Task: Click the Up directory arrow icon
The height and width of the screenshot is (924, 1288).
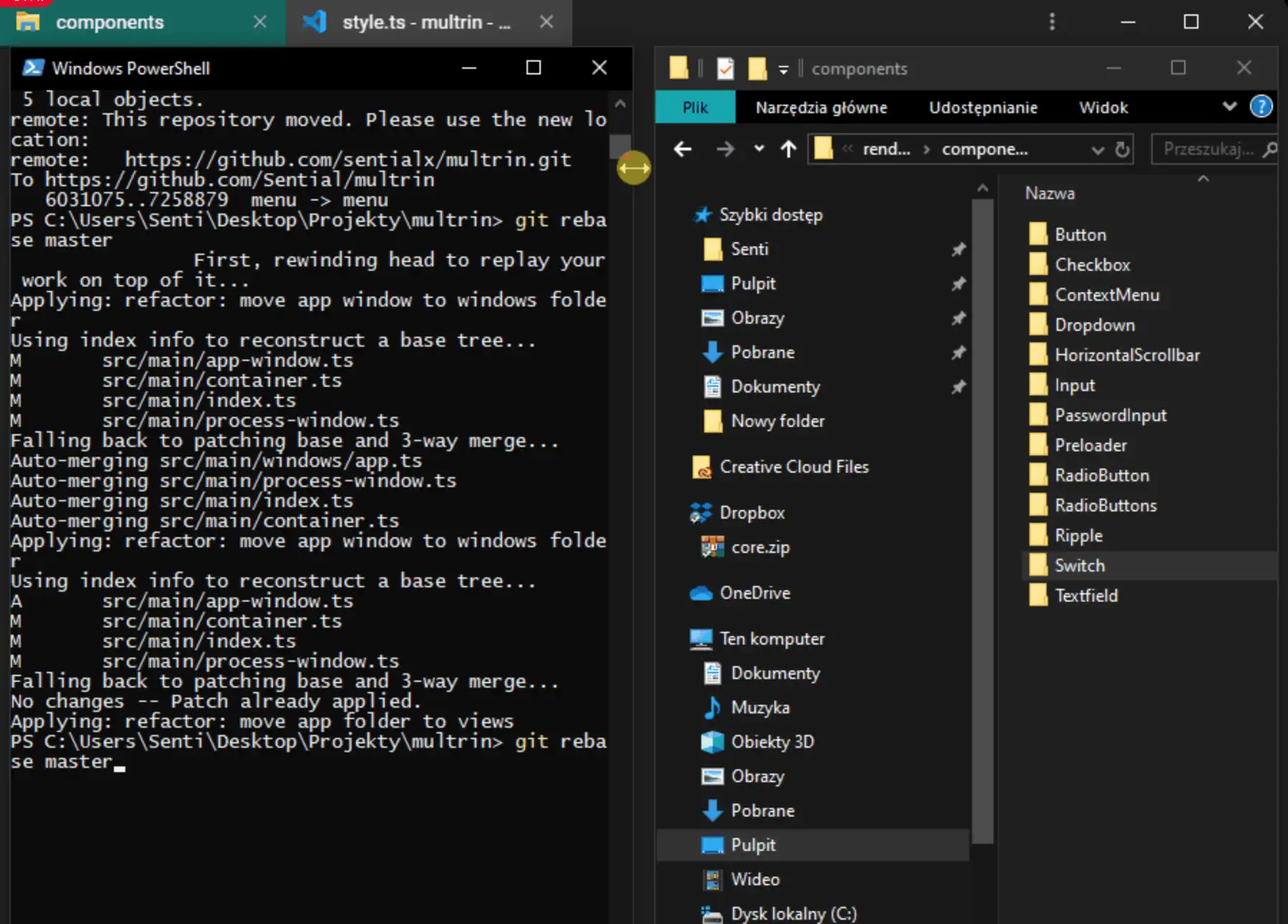Action: tap(788, 149)
